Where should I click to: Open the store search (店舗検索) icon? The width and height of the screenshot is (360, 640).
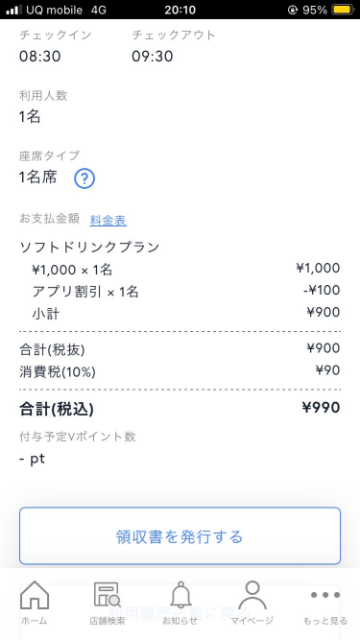(107, 595)
